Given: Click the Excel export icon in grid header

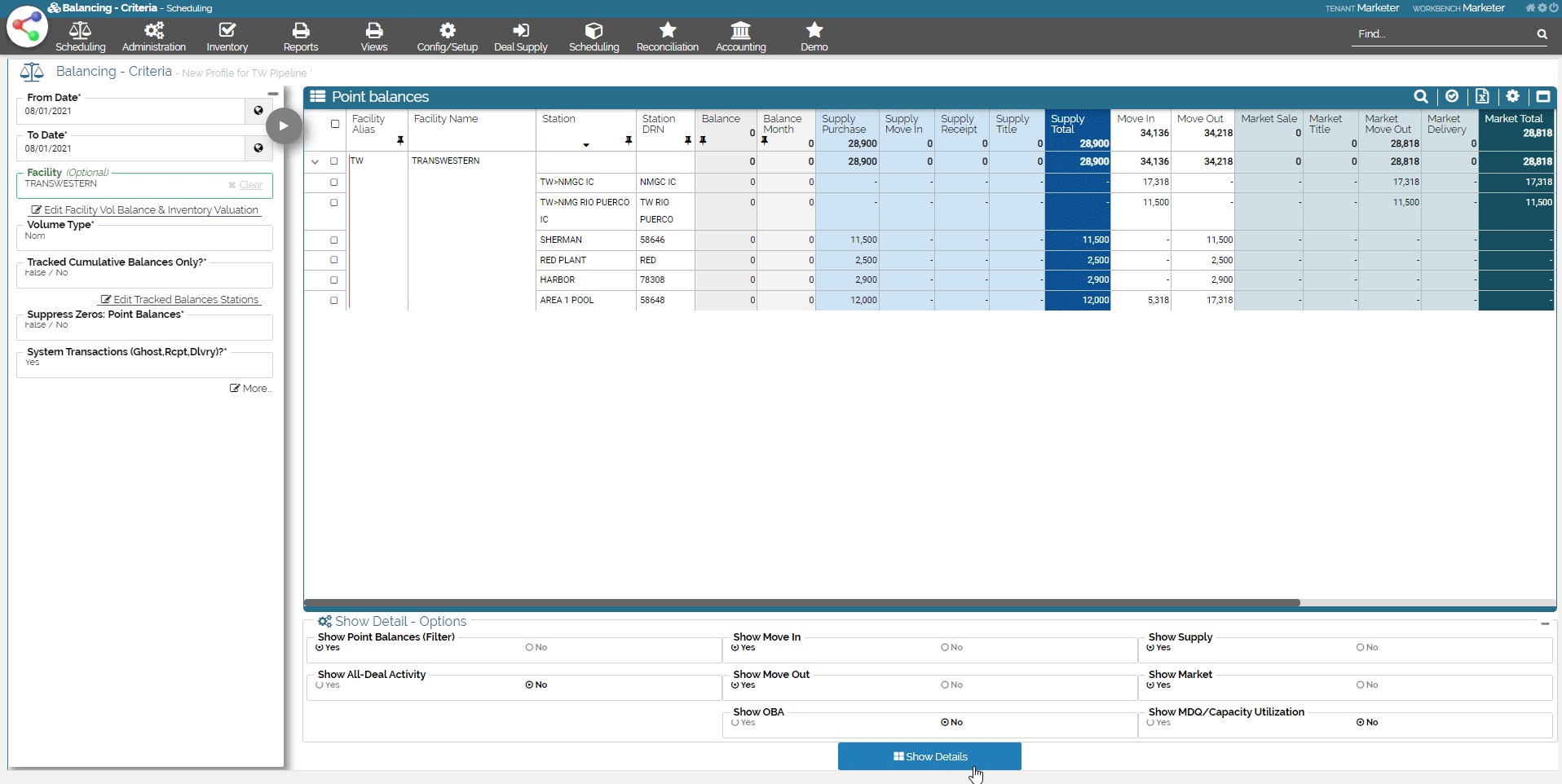Looking at the screenshot, I should pos(1482,97).
